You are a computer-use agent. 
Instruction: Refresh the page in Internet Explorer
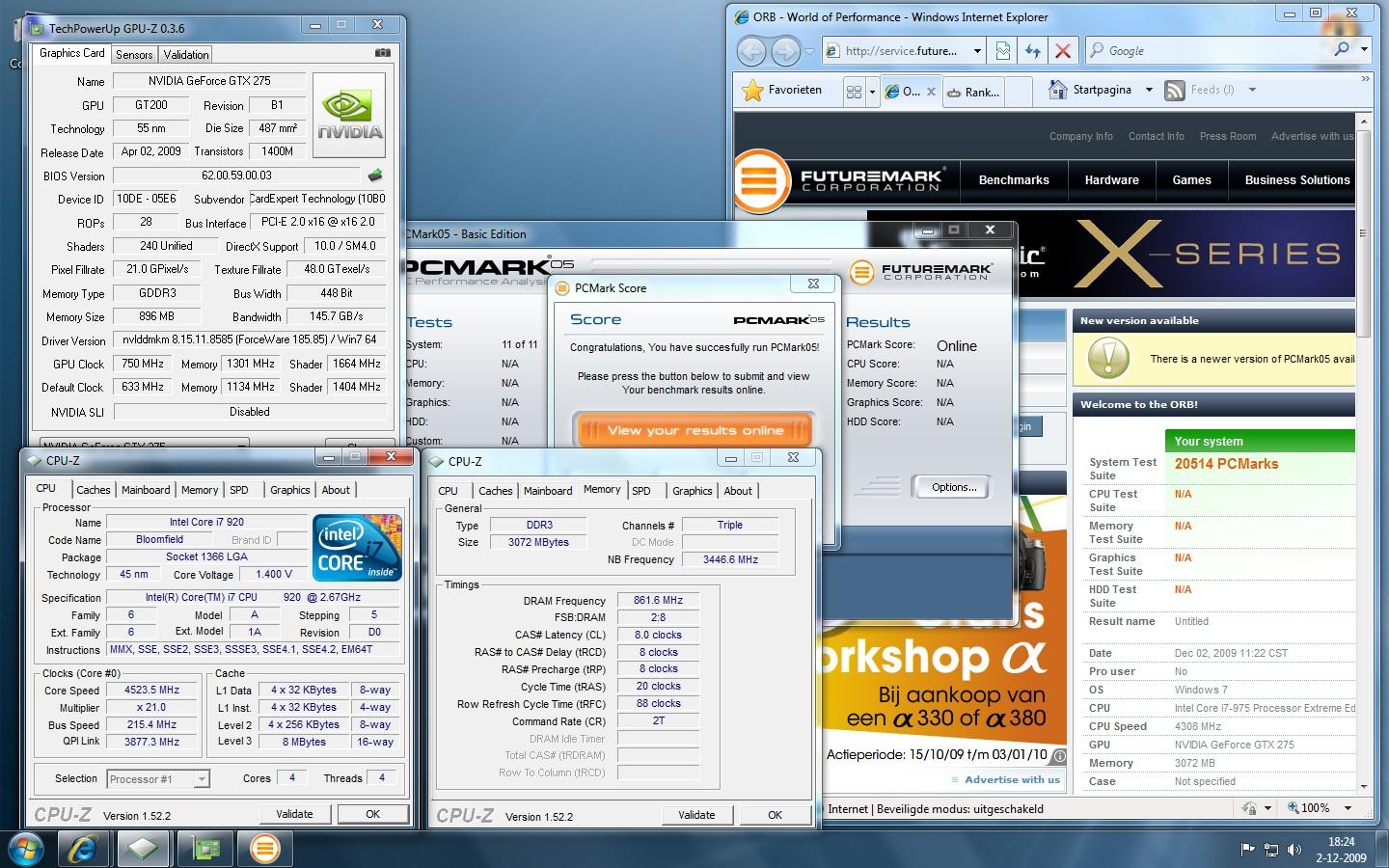tap(1033, 51)
